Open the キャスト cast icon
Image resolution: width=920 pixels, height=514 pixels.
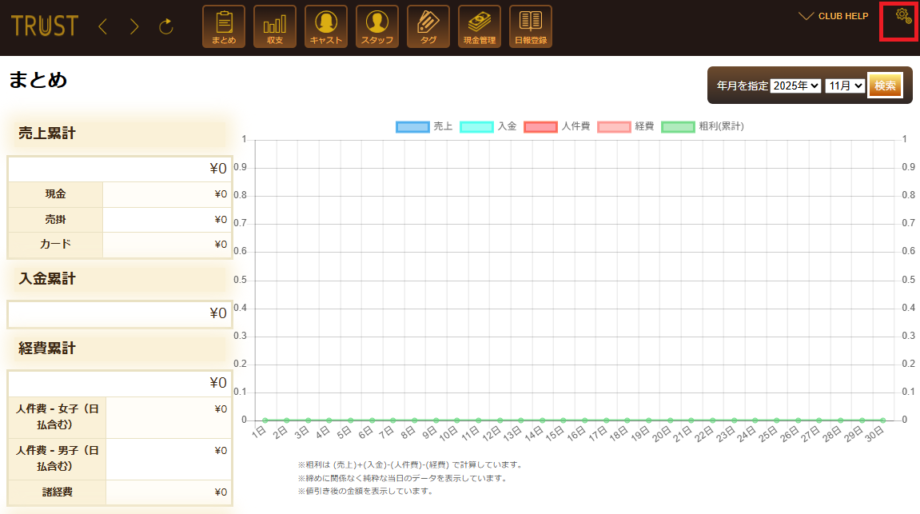coord(325,26)
